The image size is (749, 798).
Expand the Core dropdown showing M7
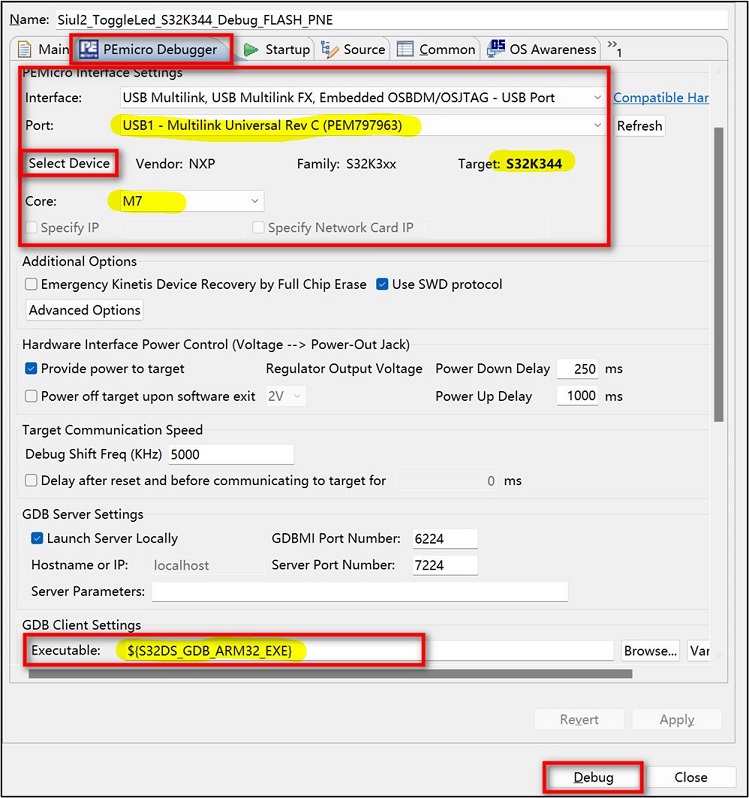coord(192,201)
